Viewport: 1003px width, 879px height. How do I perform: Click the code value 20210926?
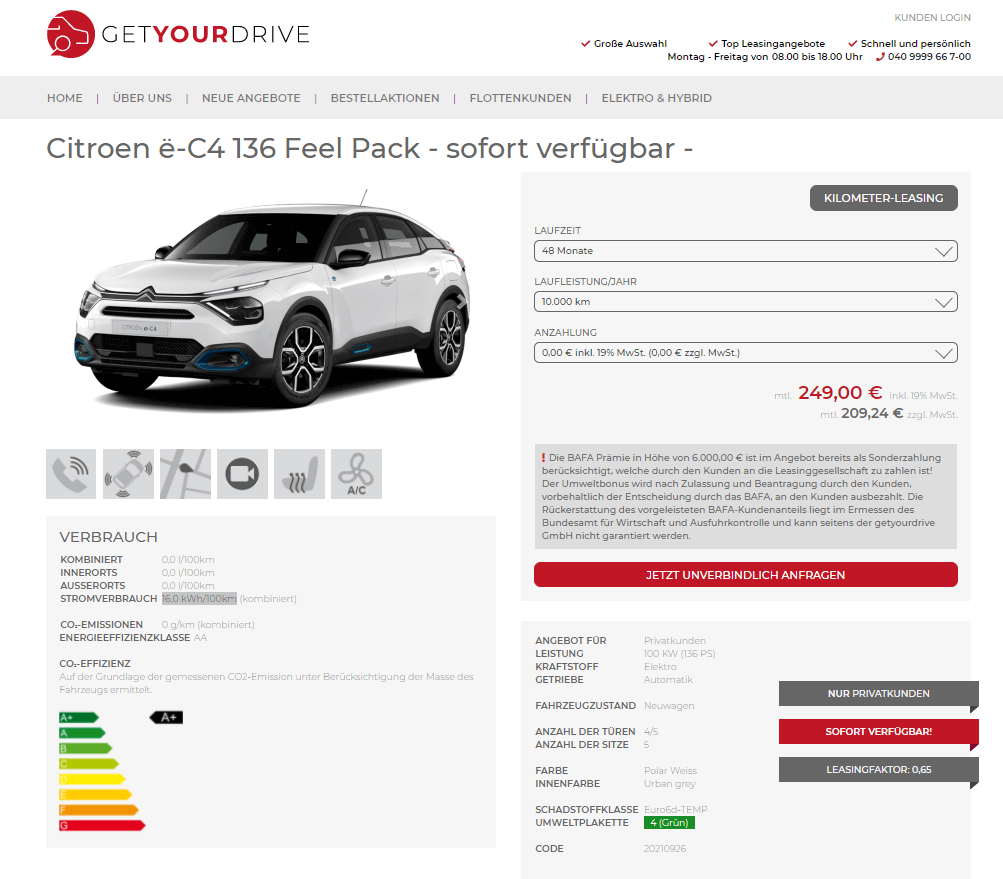[x=665, y=849]
